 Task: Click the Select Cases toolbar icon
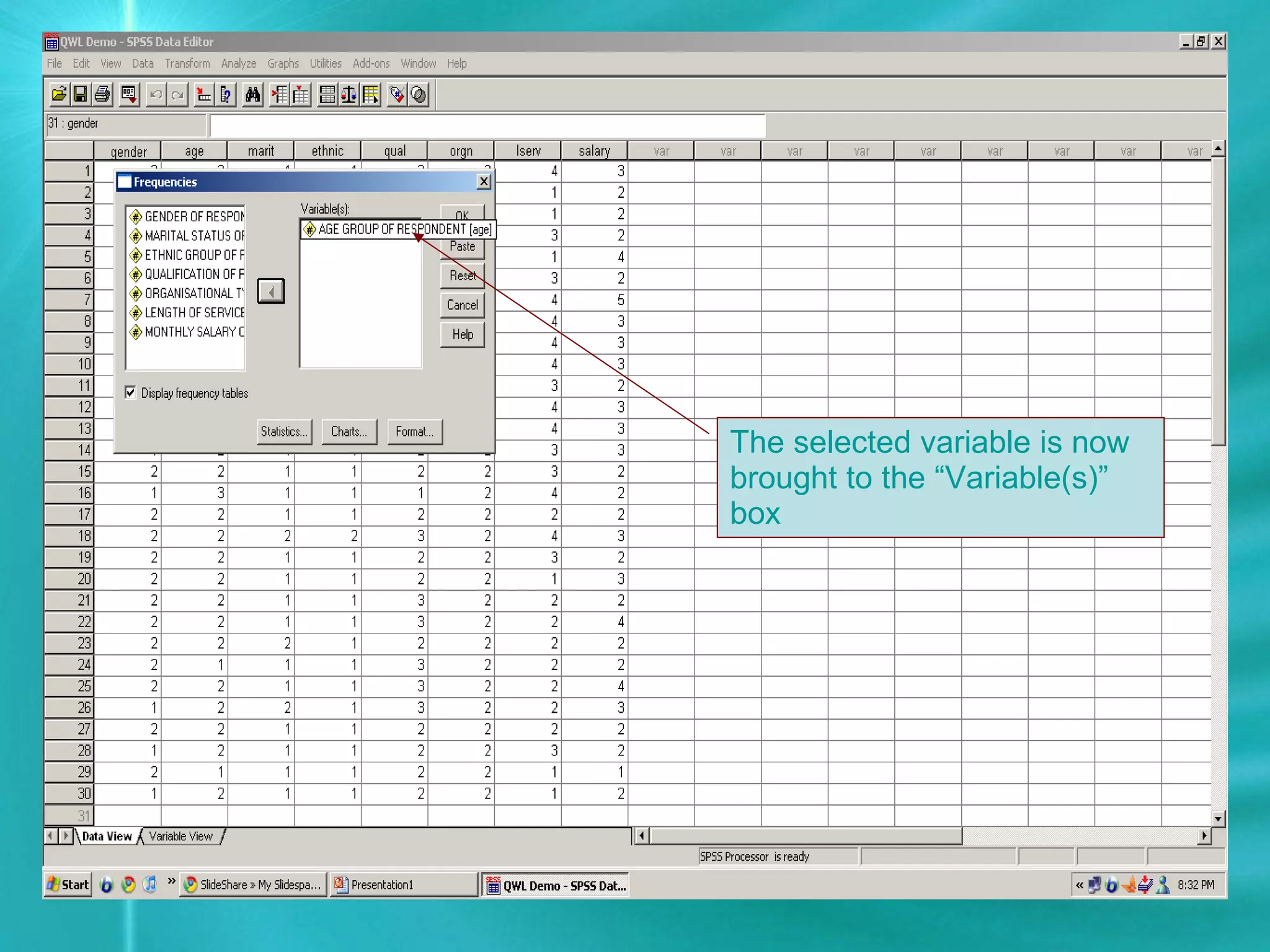(371, 95)
